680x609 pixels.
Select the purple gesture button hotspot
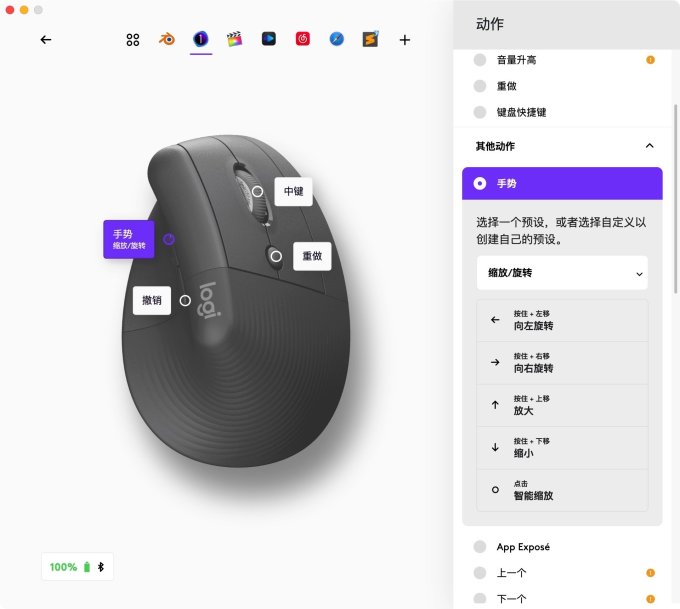point(169,239)
